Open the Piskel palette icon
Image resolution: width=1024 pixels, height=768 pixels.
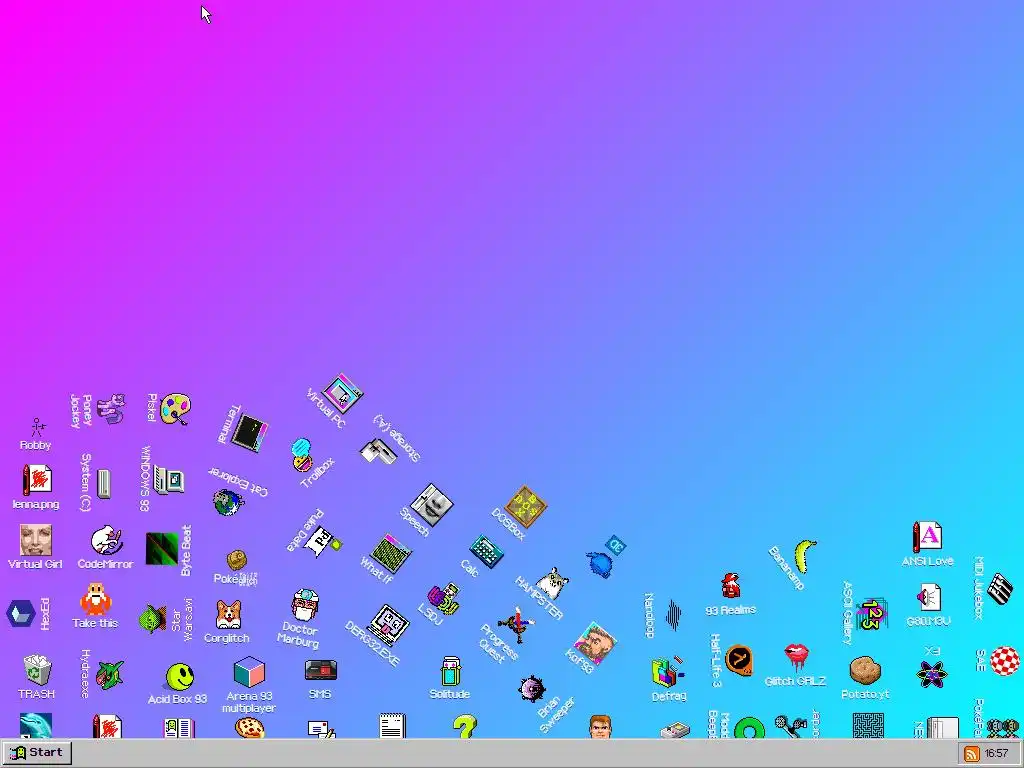[x=175, y=409]
